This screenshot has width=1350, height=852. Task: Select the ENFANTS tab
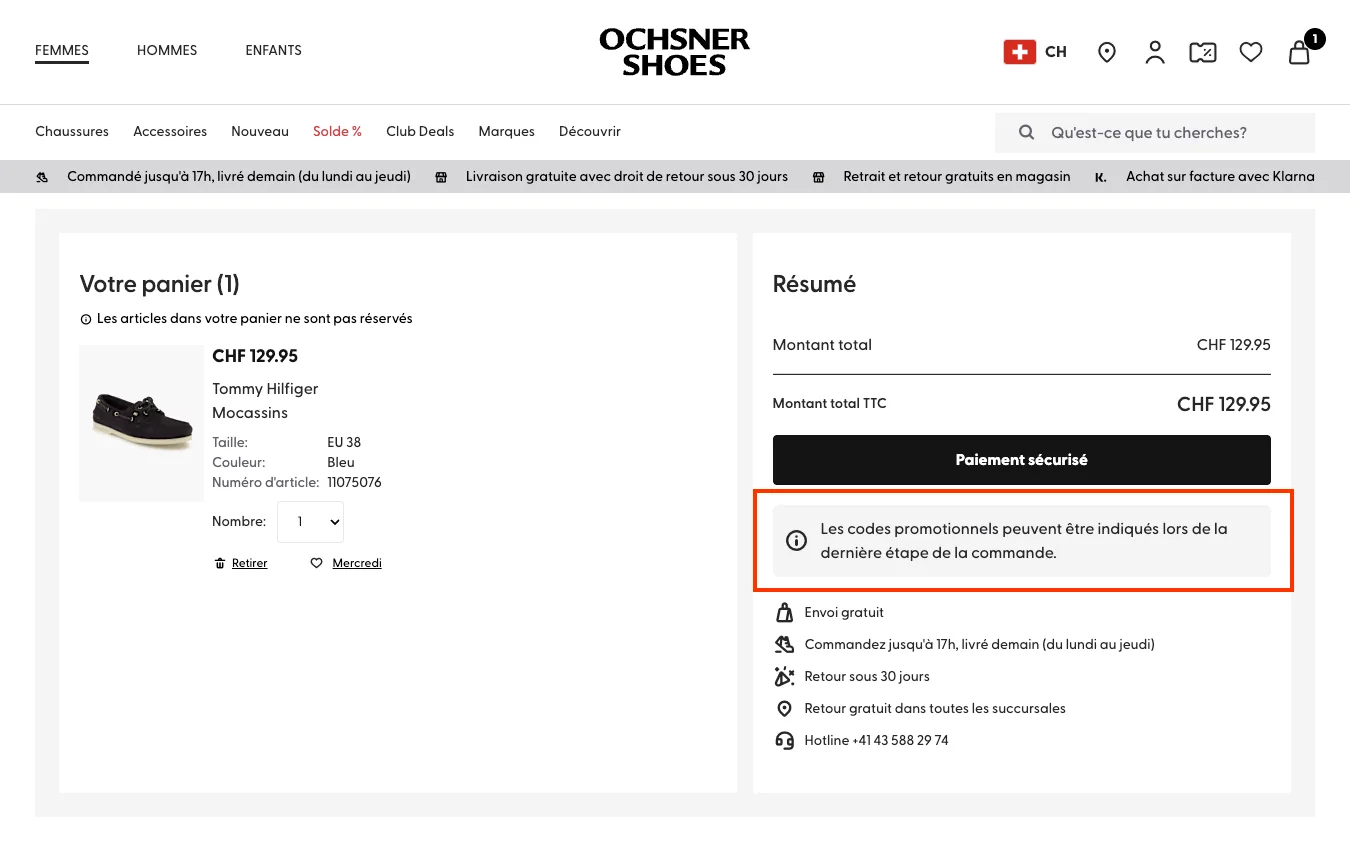(274, 50)
